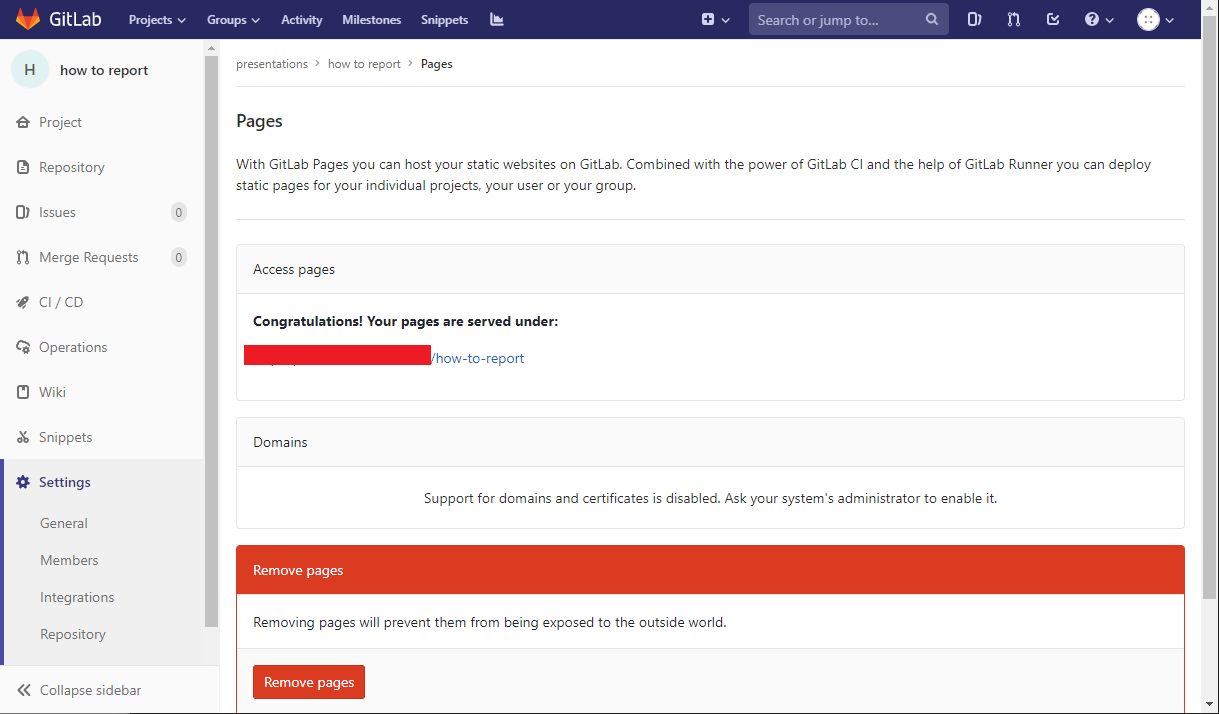The image size is (1219, 714).
Task: Click the red Remove pages button
Action: tap(309, 682)
